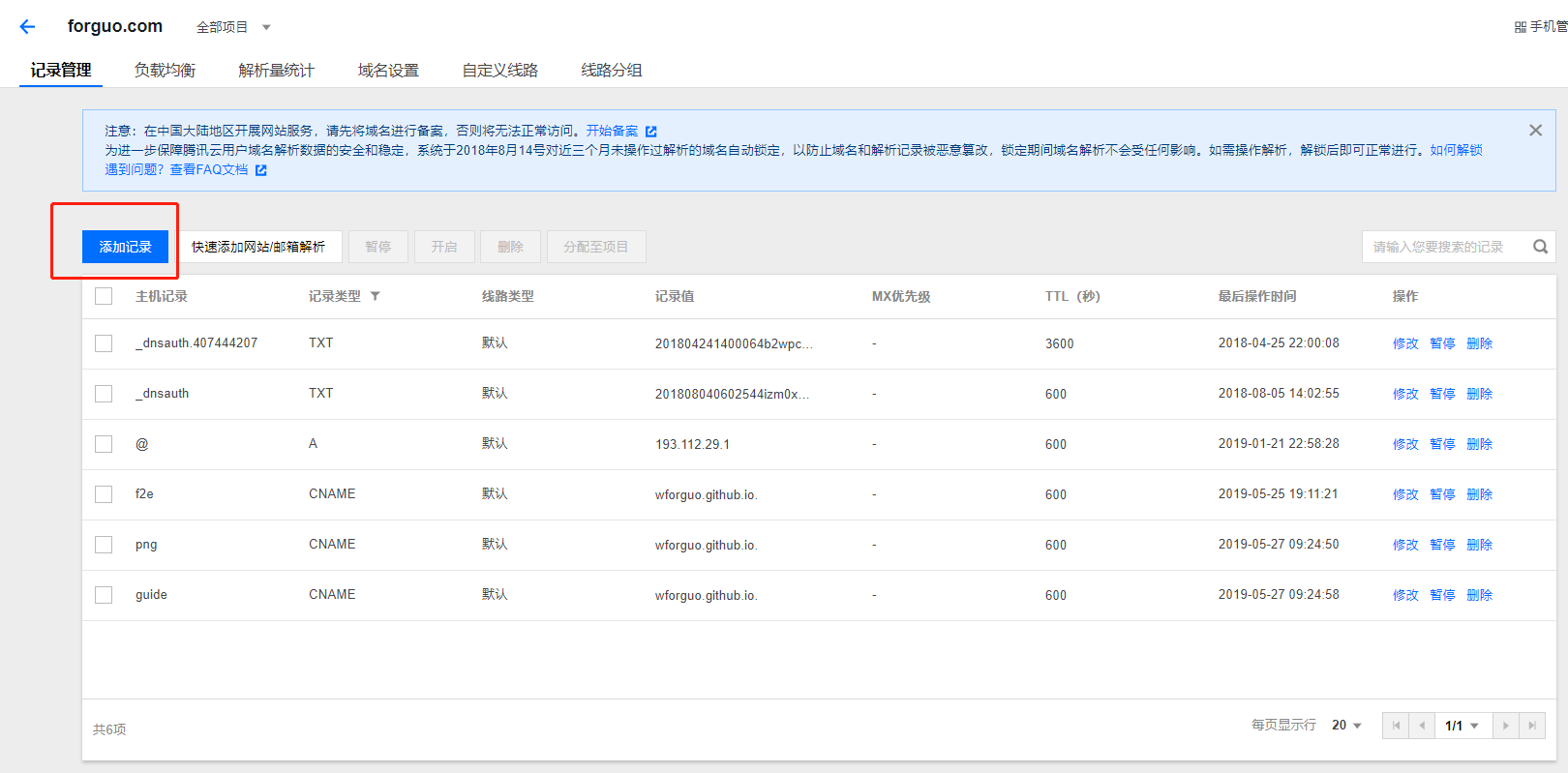Screen dimensions: 1568x773
Task: Switch to the 域名设置 tab
Action: click(388, 70)
